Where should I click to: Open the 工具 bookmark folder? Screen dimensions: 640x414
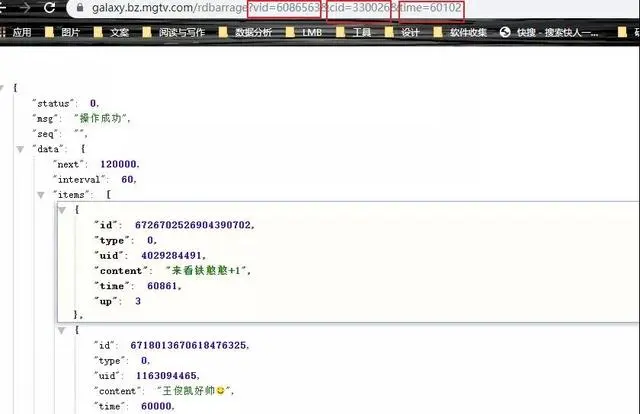(353, 32)
